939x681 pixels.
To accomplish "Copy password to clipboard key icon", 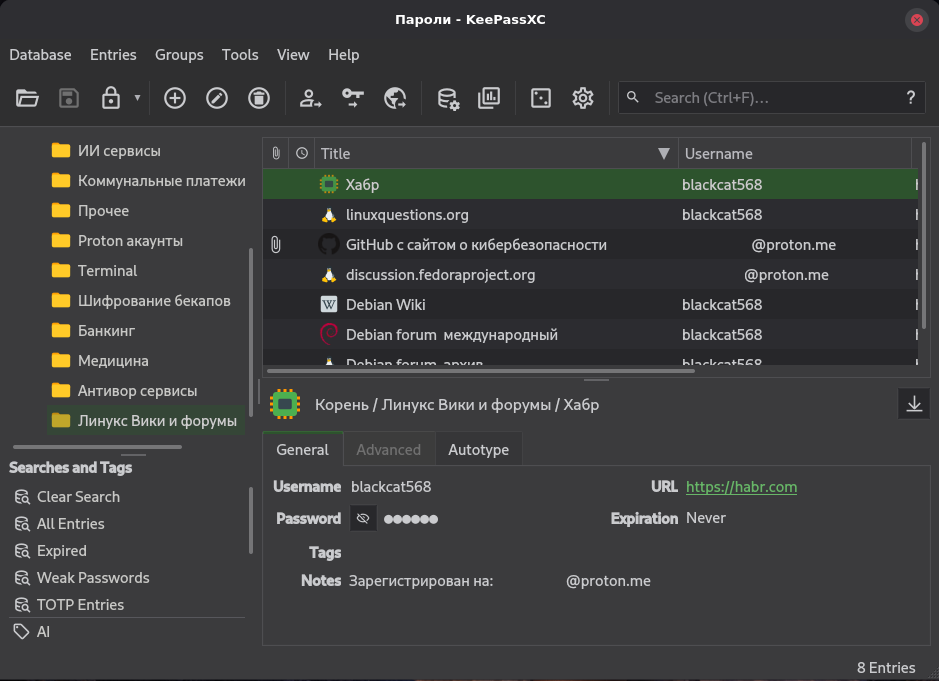I will tap(353, 98).
